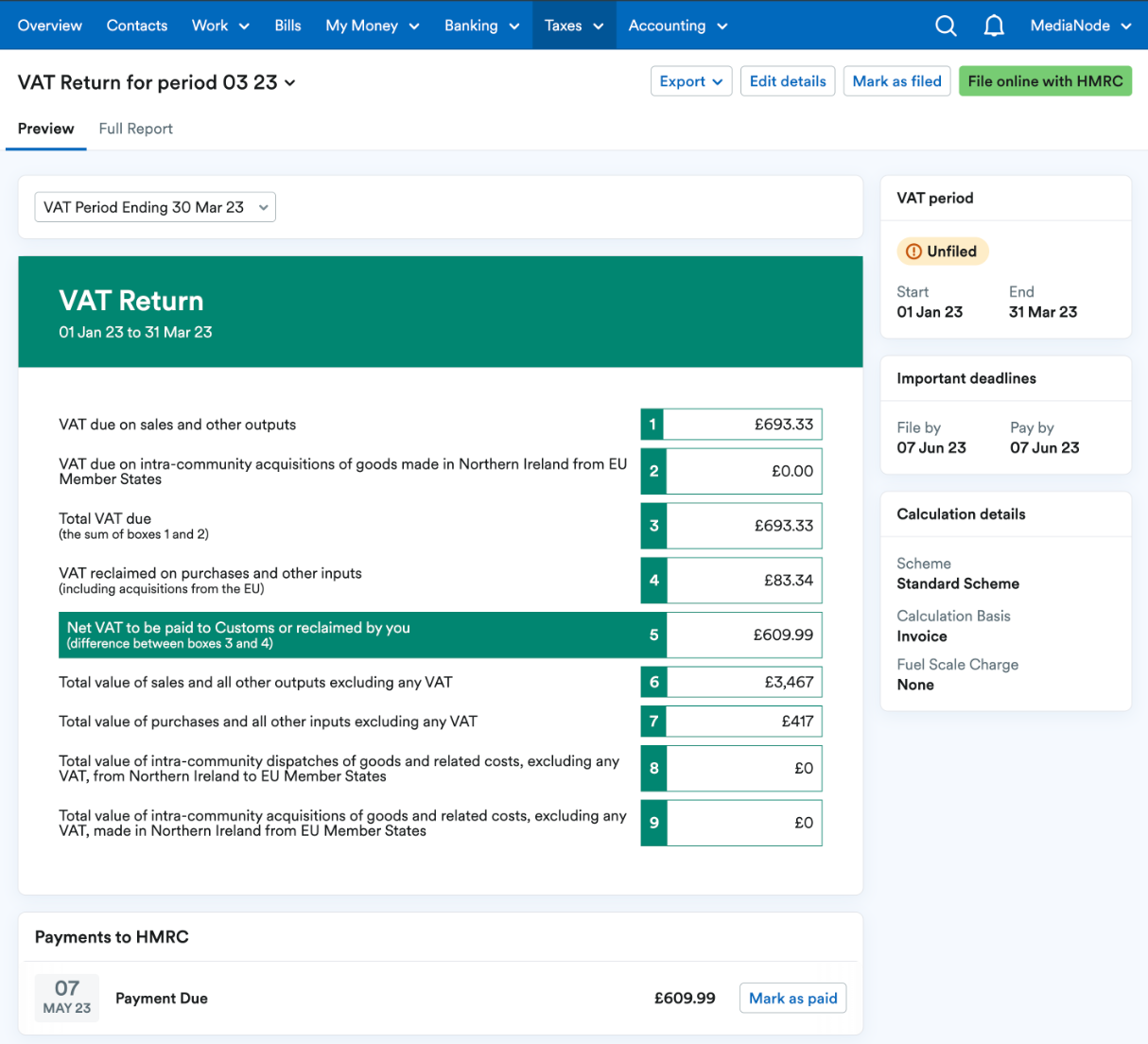The width and height of the screenshot is (1148, 1044).
Task: Click box 3 value £693.33
Action: point(743,526)
